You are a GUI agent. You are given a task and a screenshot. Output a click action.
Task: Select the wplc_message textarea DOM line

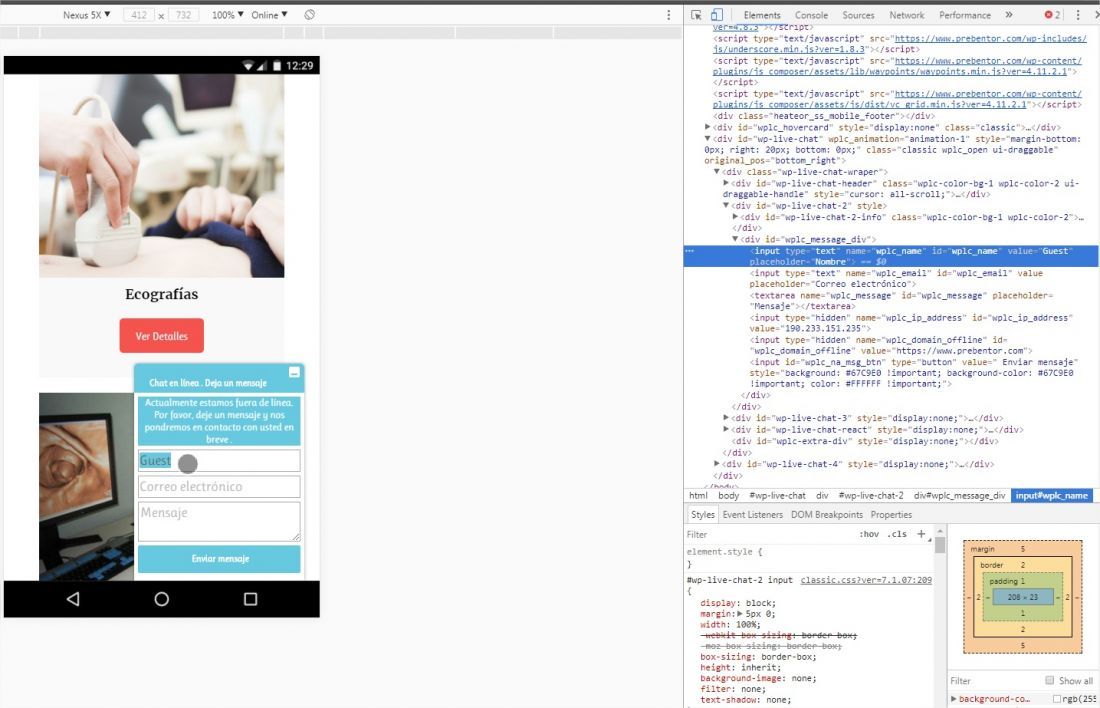tap(901, 301)
